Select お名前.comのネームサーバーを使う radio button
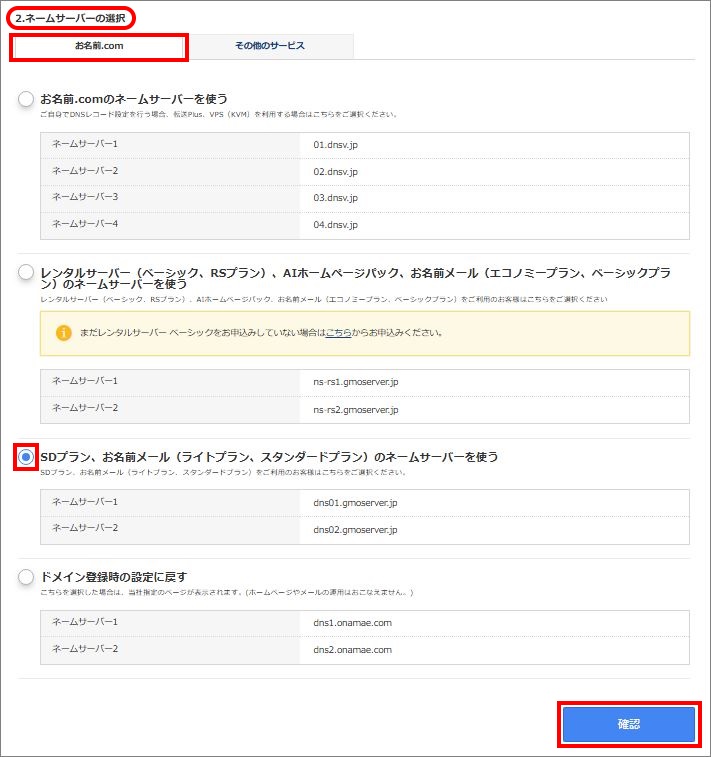711x757 pixels. point(26,99)
